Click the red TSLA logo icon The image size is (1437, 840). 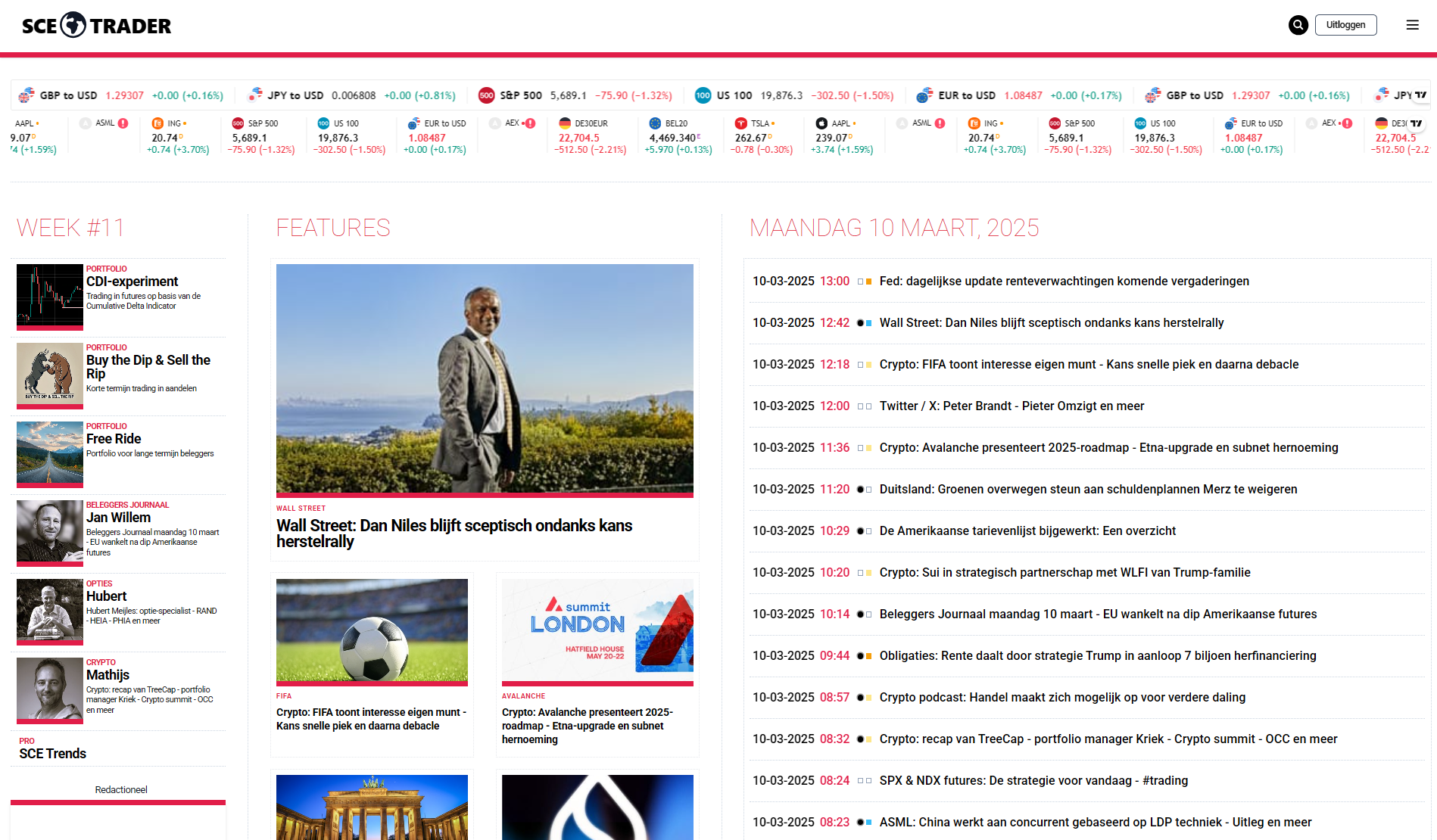click(x=740, y=123)
